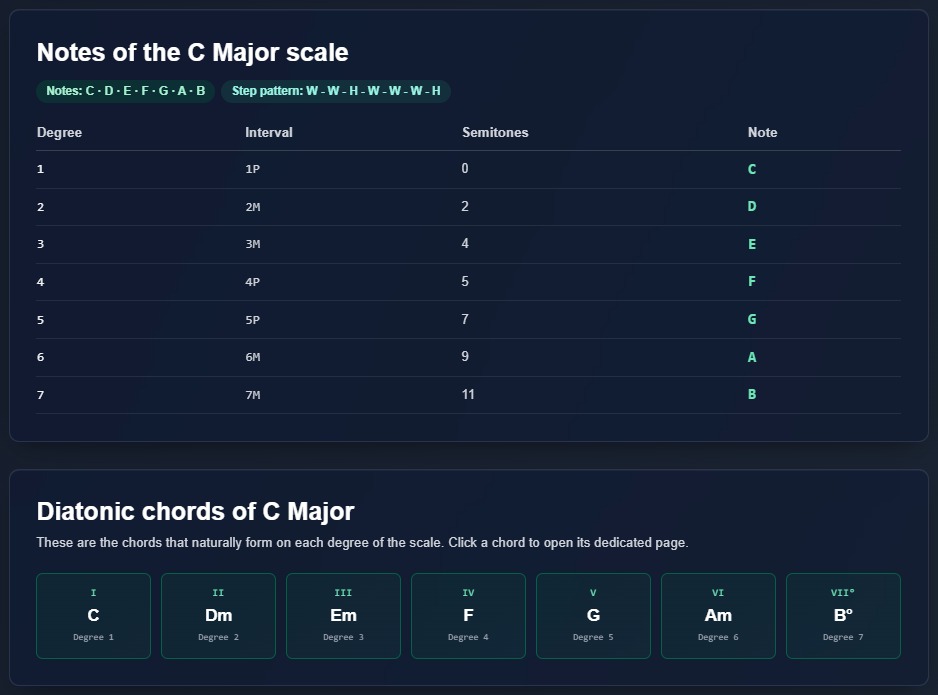The height and width of the screenshot is (695, 938).
Task: Click the Diatonic chords of C Major heading
Action: [x=196, y=511]
